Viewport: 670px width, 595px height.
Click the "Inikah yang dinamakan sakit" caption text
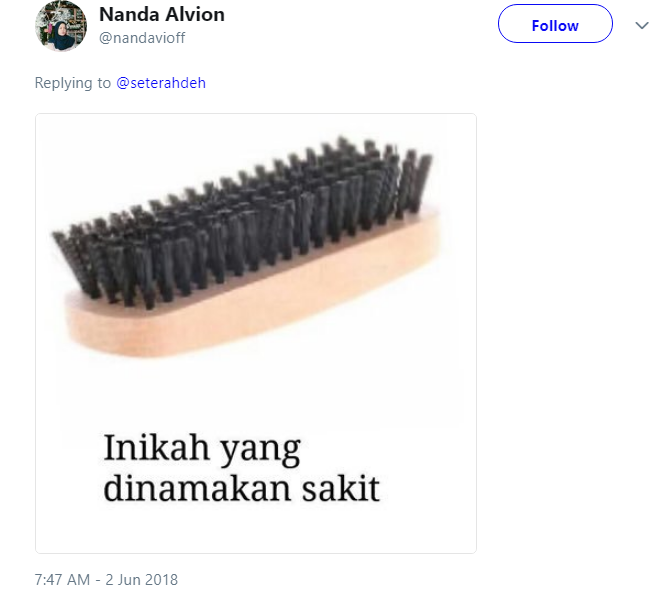click(x=241, y=468)
